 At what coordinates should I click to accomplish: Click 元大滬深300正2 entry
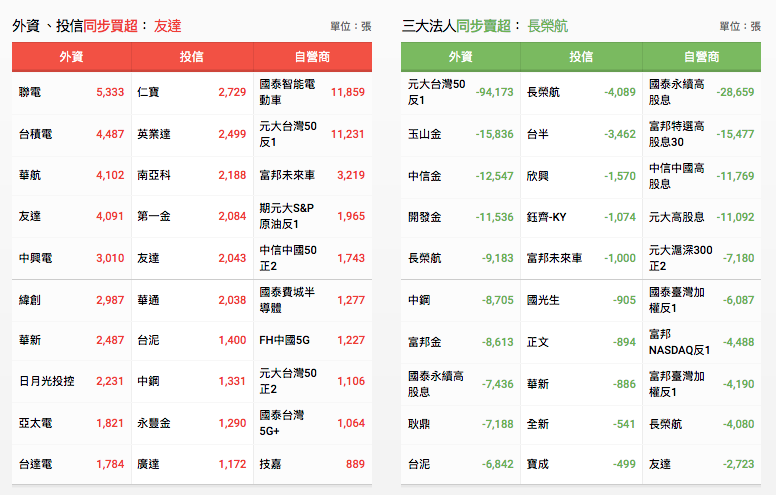pos(680,258)
